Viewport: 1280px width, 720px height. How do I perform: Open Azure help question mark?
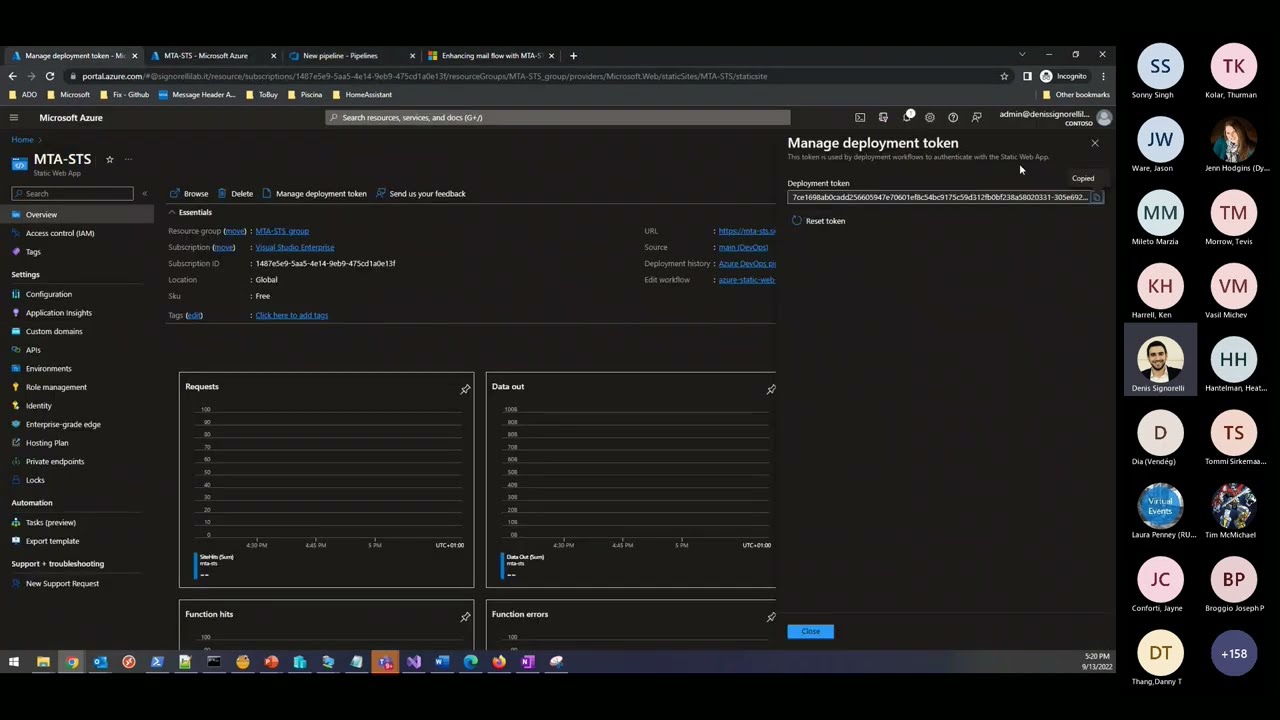click(953, 118)
